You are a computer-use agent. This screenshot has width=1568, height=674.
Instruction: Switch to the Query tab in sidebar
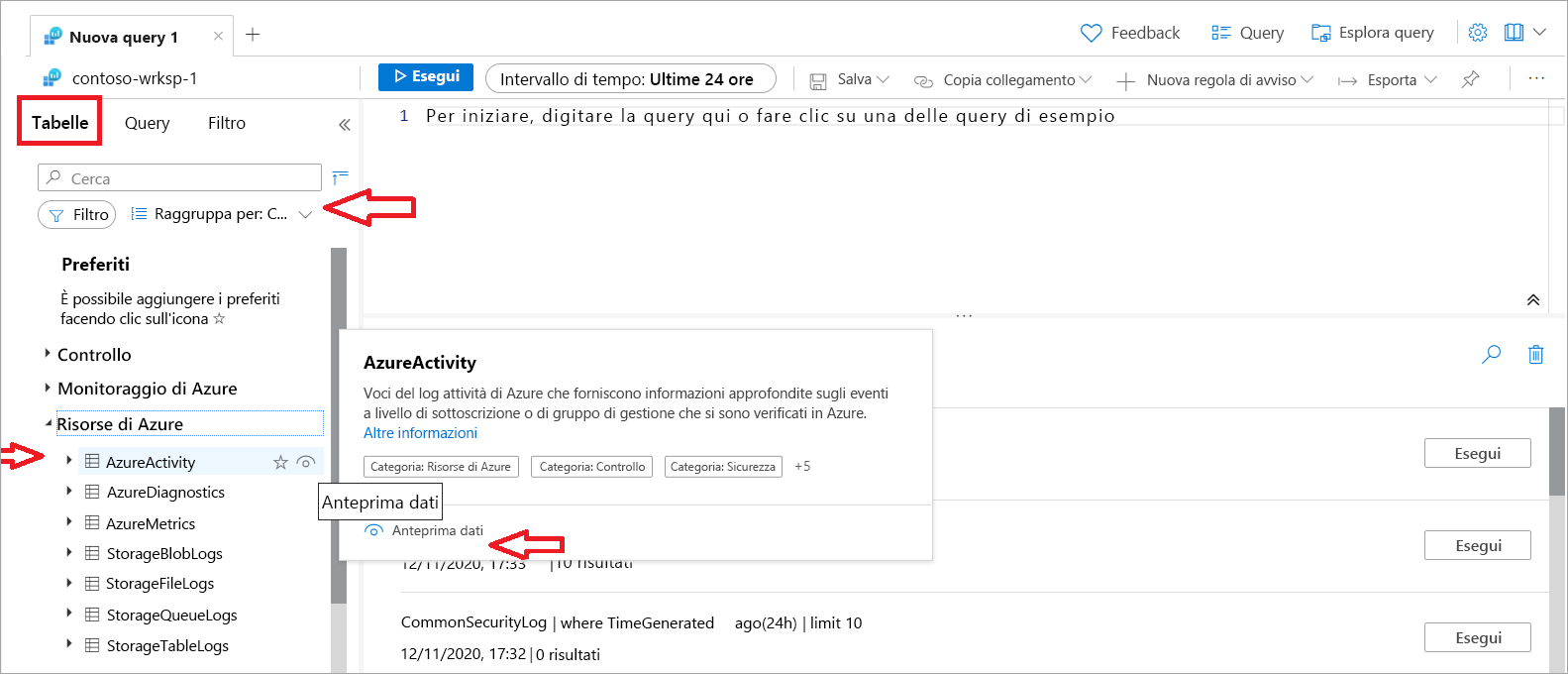147,123
